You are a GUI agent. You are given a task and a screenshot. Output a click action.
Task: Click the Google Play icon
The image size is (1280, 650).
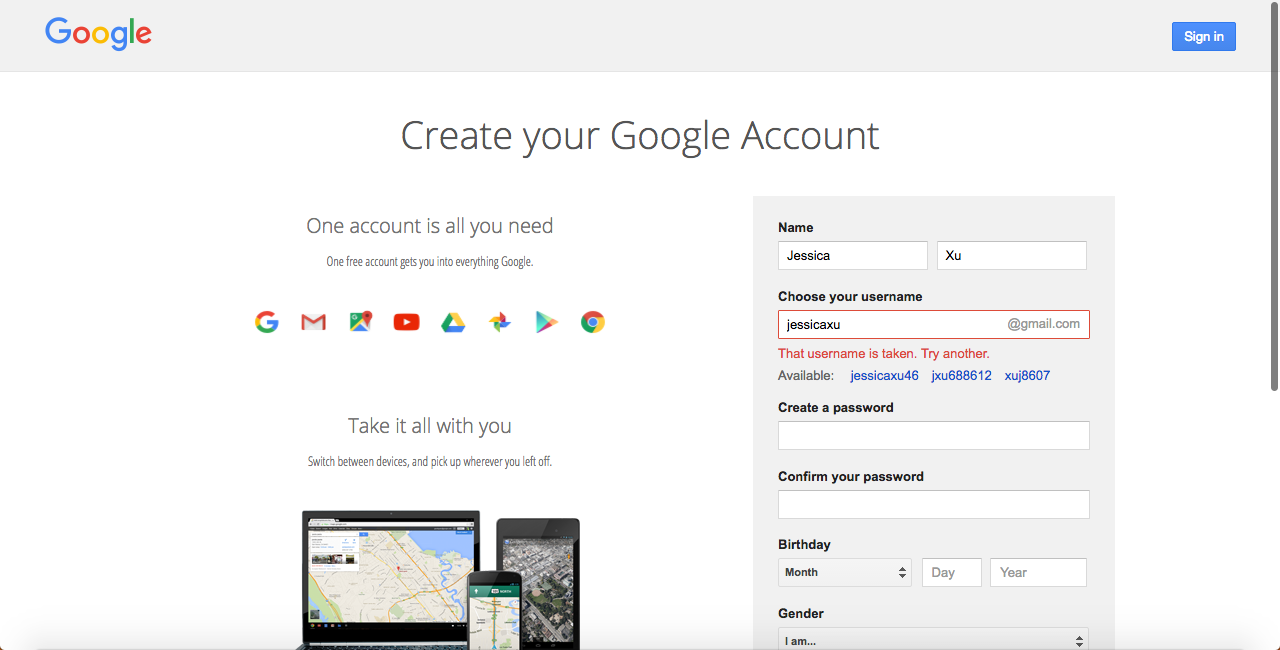[x=546, y=322]
